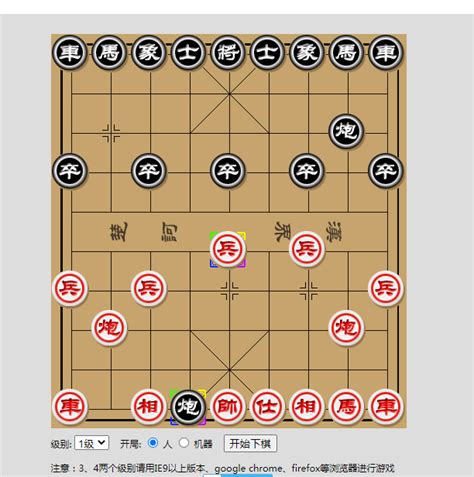The image size is (474, 477).
Task: Select the red advisor 仕 piece
Action: tap(267, 407)
